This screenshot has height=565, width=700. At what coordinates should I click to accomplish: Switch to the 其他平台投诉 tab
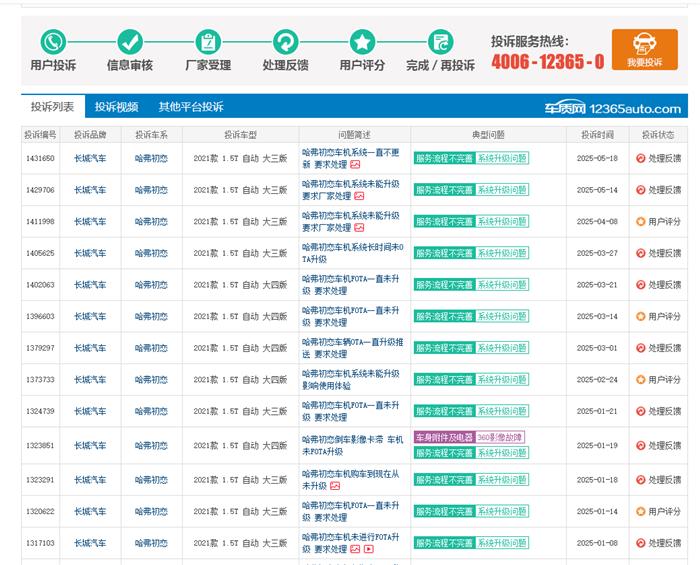[190, 107]
